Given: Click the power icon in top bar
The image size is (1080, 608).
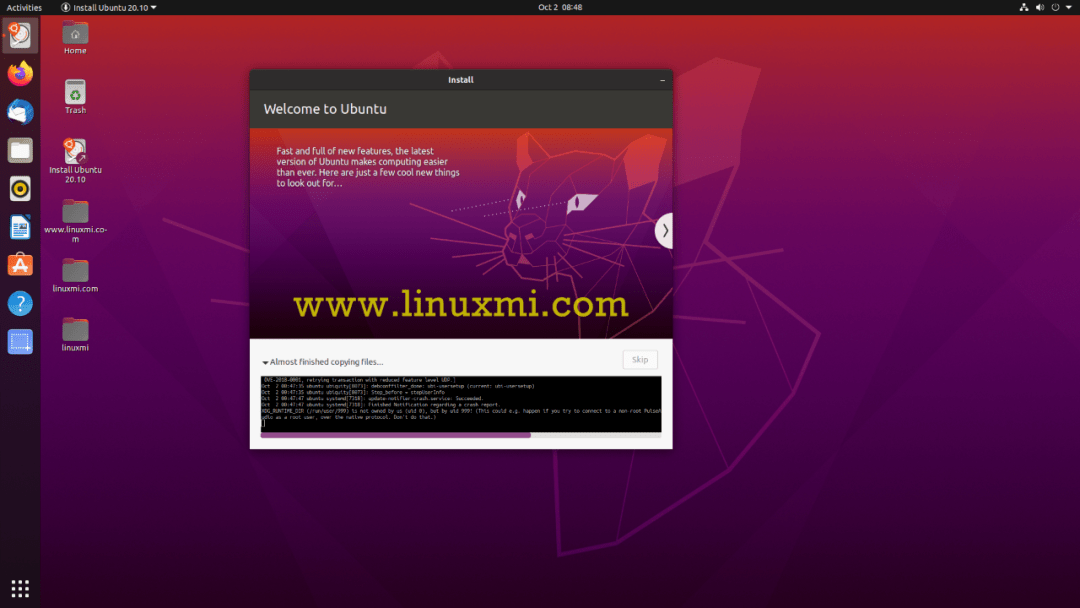Looking at the screenshot, I should click(x=1055, y=7).
